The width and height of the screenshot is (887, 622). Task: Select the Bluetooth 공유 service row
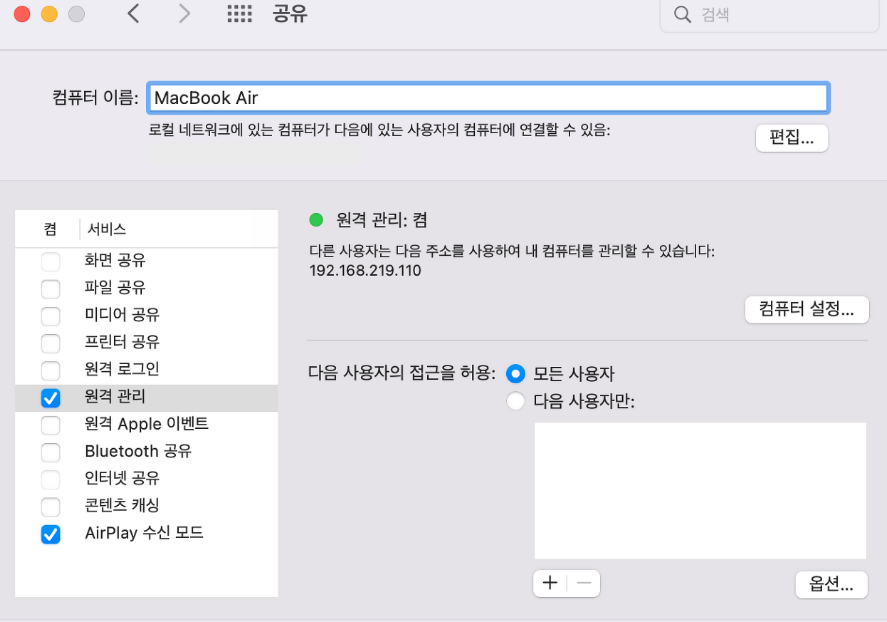point(147,451)
